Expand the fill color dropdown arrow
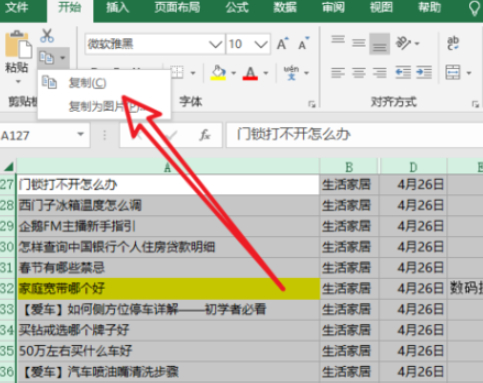The image size is (483, 383). [x=233, y=73]
